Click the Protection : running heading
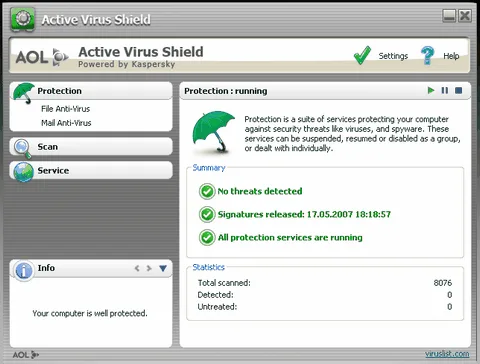Image resolution: width=480 pixels, height=364 pixels. tap(226, 91)
